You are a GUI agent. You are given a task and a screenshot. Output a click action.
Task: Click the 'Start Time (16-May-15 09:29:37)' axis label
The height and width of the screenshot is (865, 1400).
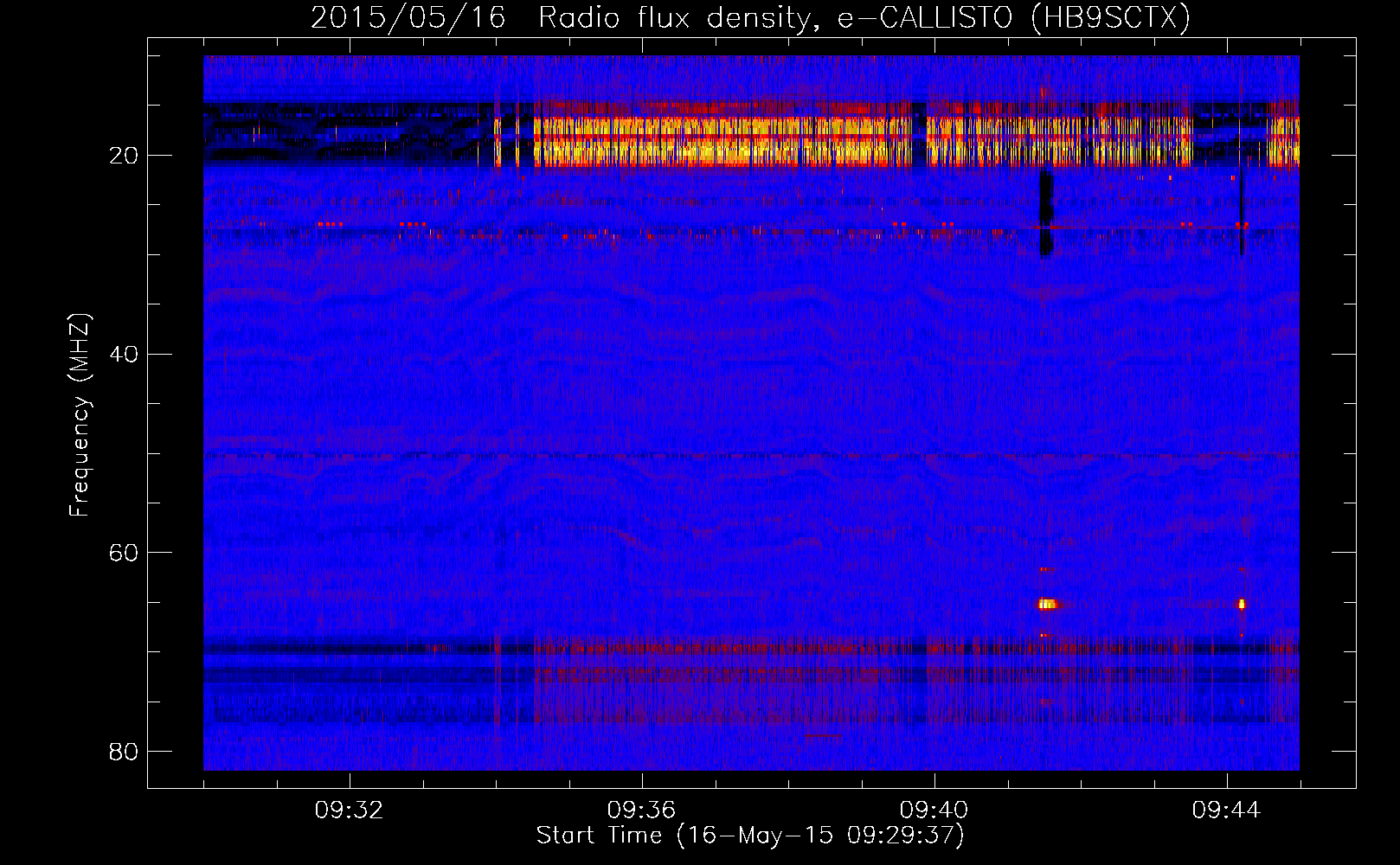point(750,836)
